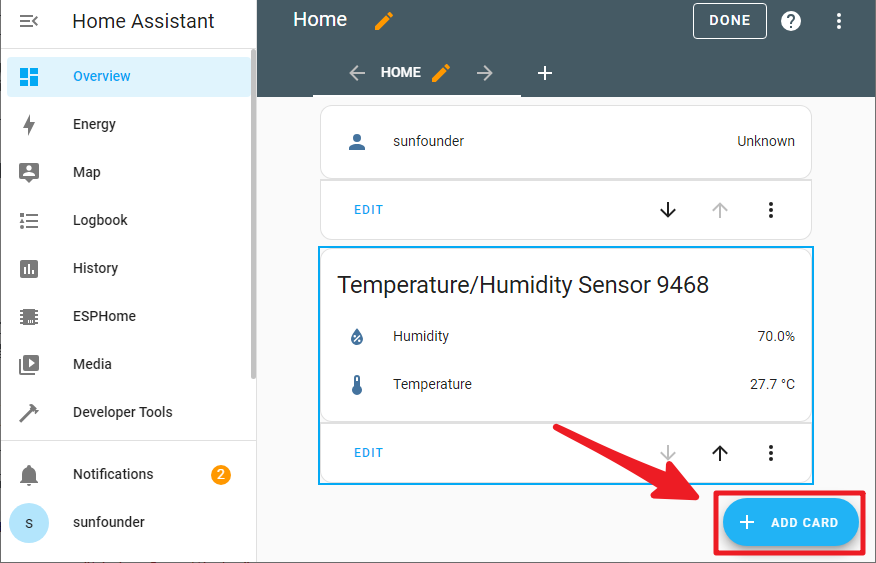Click the sunfounder card's disabled up arrow
This screenshot has width=876, height=563.
[720, 210]
